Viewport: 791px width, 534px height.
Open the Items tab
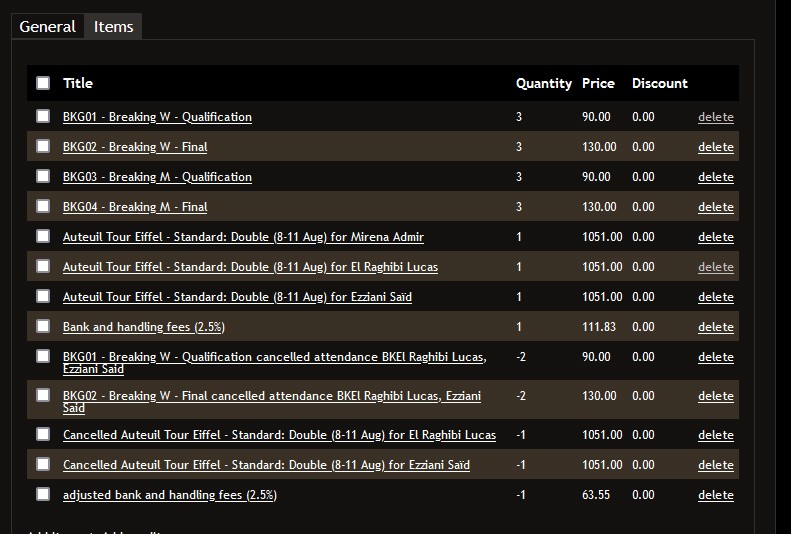(113, 27)
